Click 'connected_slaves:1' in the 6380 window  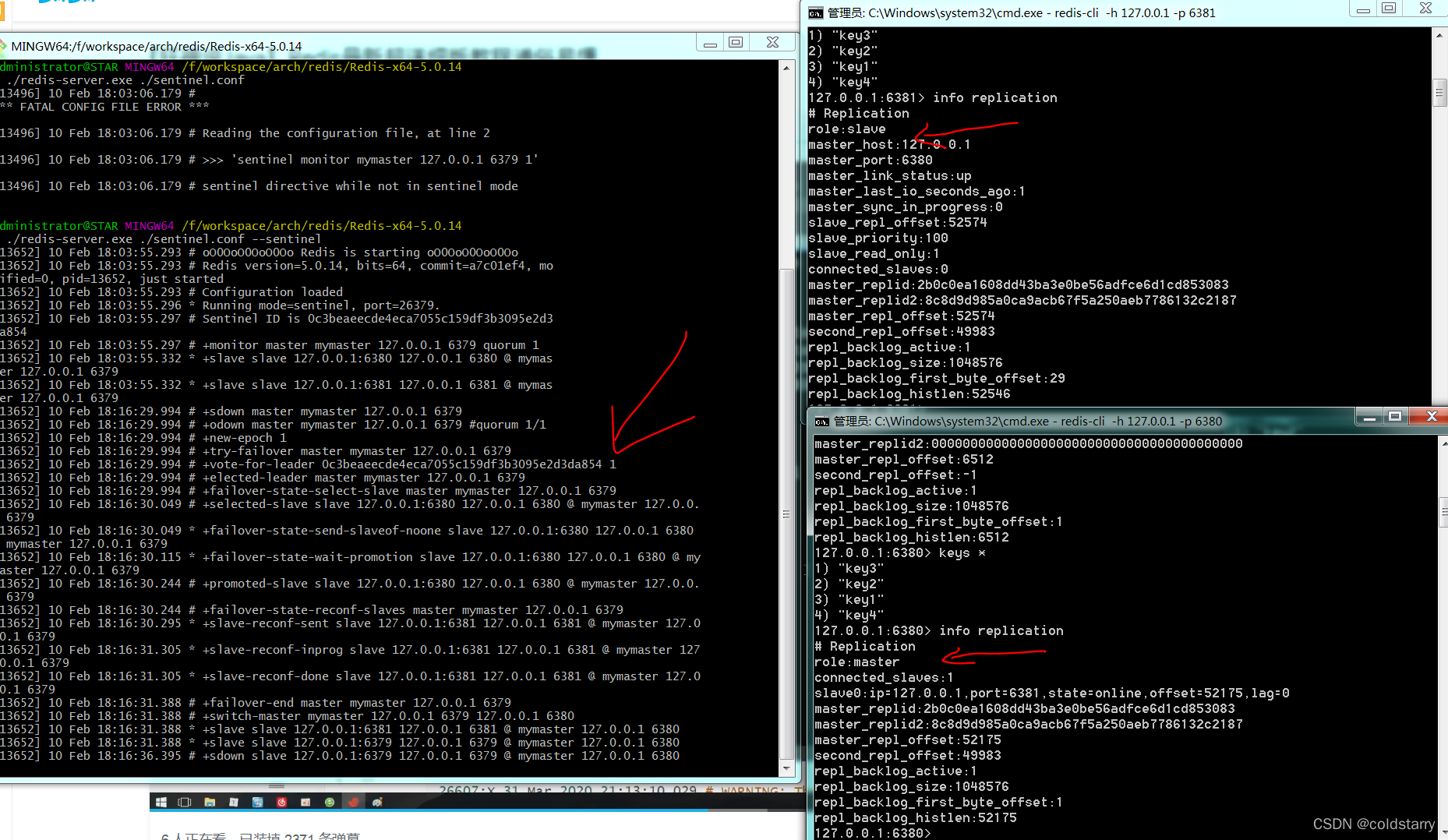point(885,678)
